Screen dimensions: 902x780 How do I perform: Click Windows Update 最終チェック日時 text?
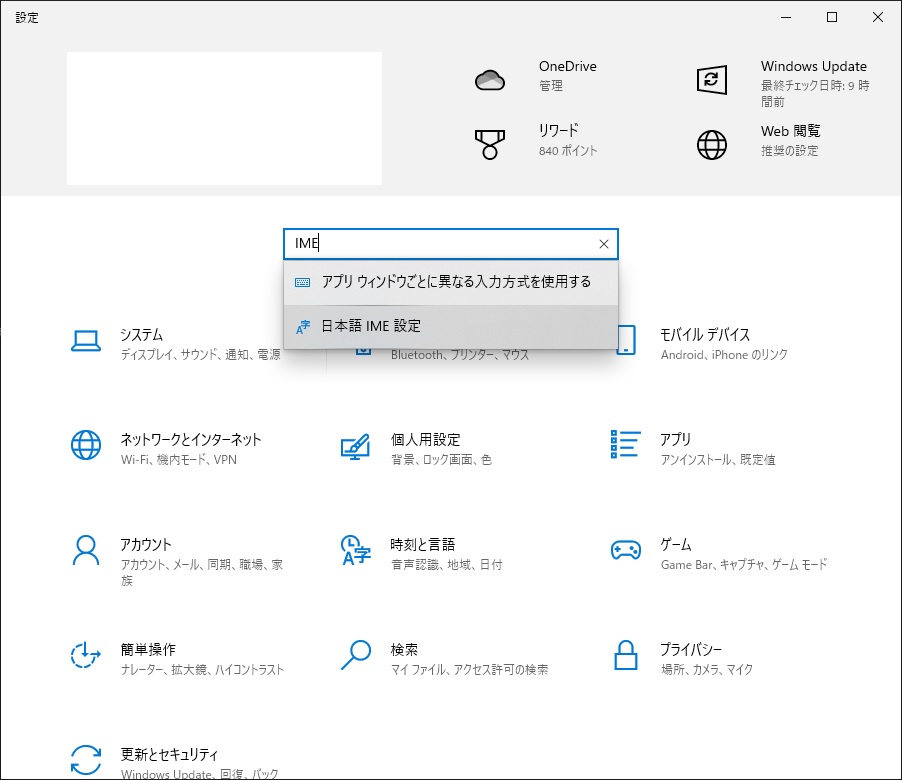click(x=815, y=94)
